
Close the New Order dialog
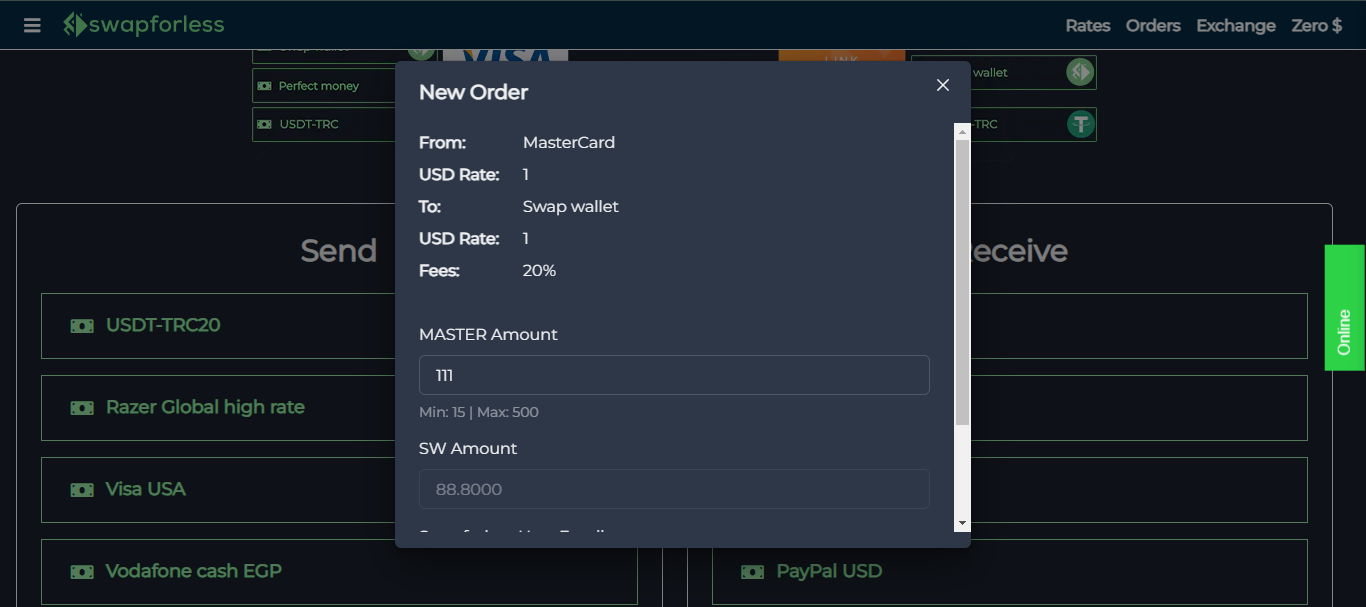[x=942, y=85]
